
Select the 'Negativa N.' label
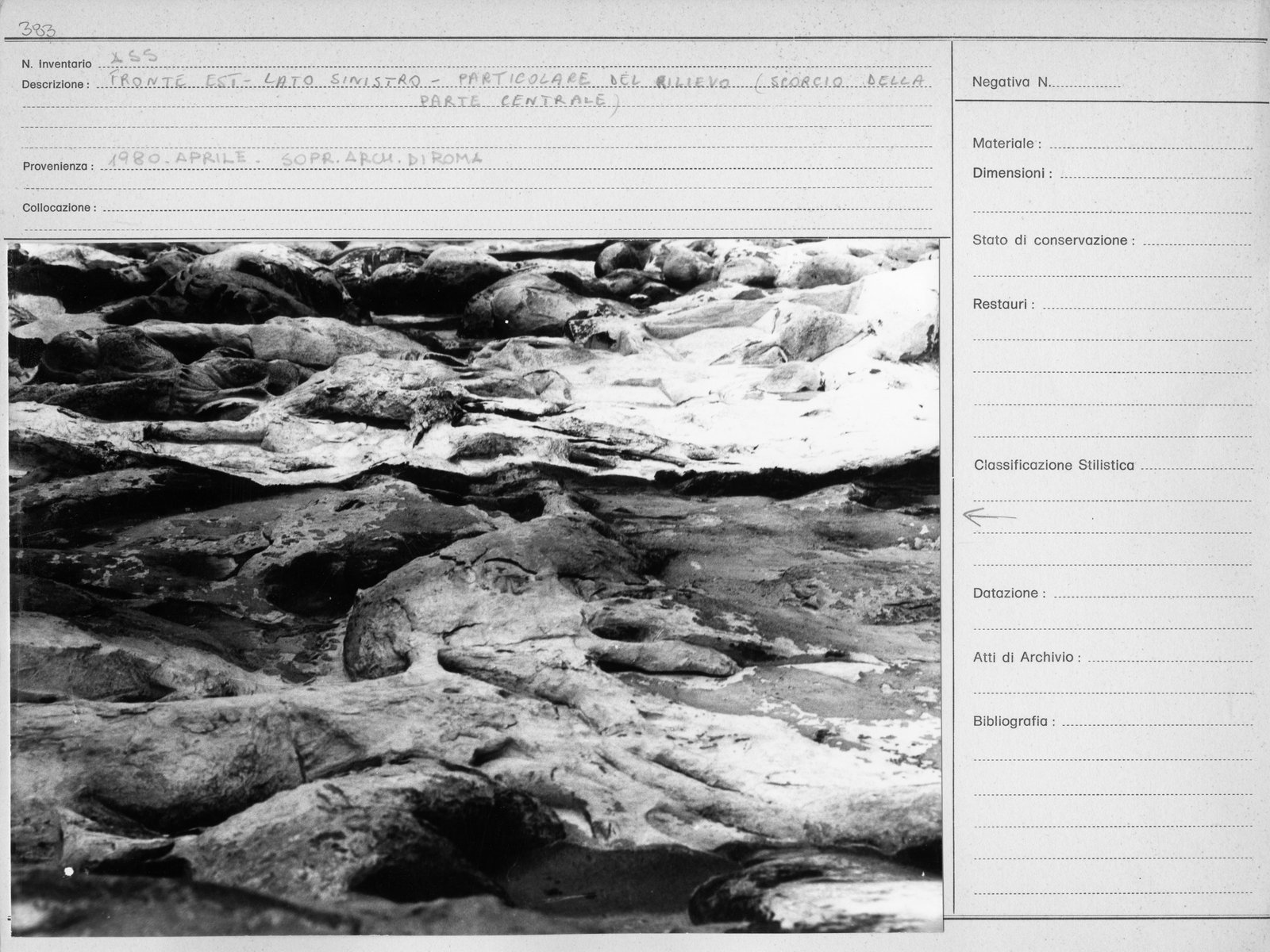pyautogui.click(x=1010, y=82)
